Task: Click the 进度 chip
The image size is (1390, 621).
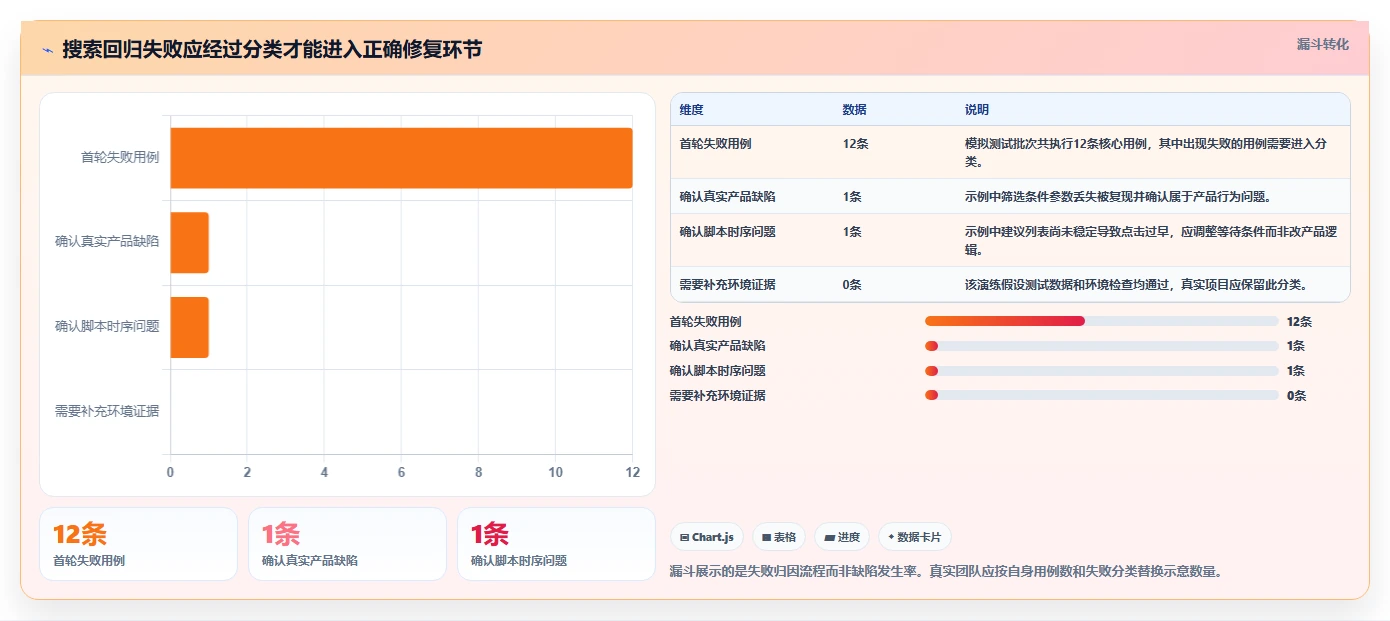Action: [x=842, y=537]
